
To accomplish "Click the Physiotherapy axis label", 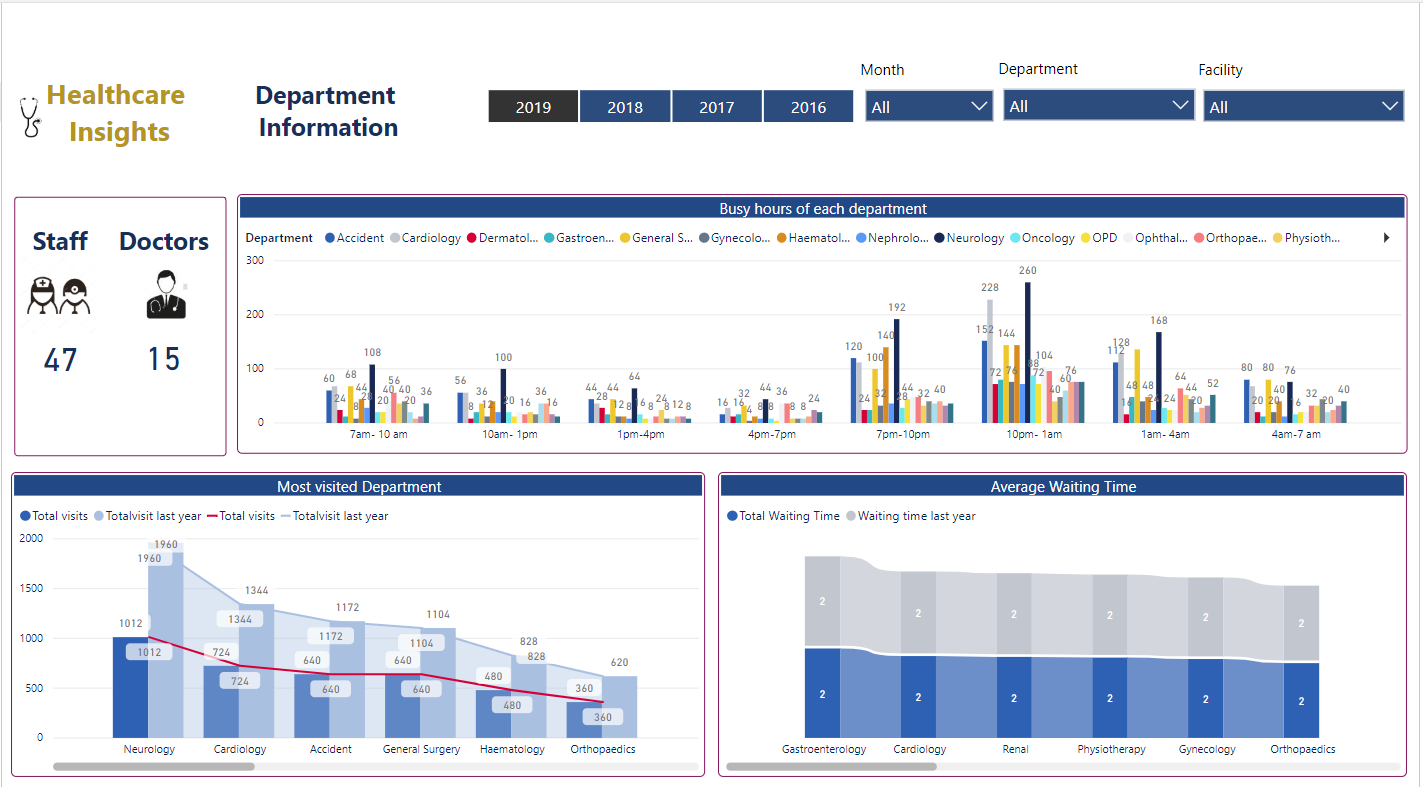I will point(1111,749).
